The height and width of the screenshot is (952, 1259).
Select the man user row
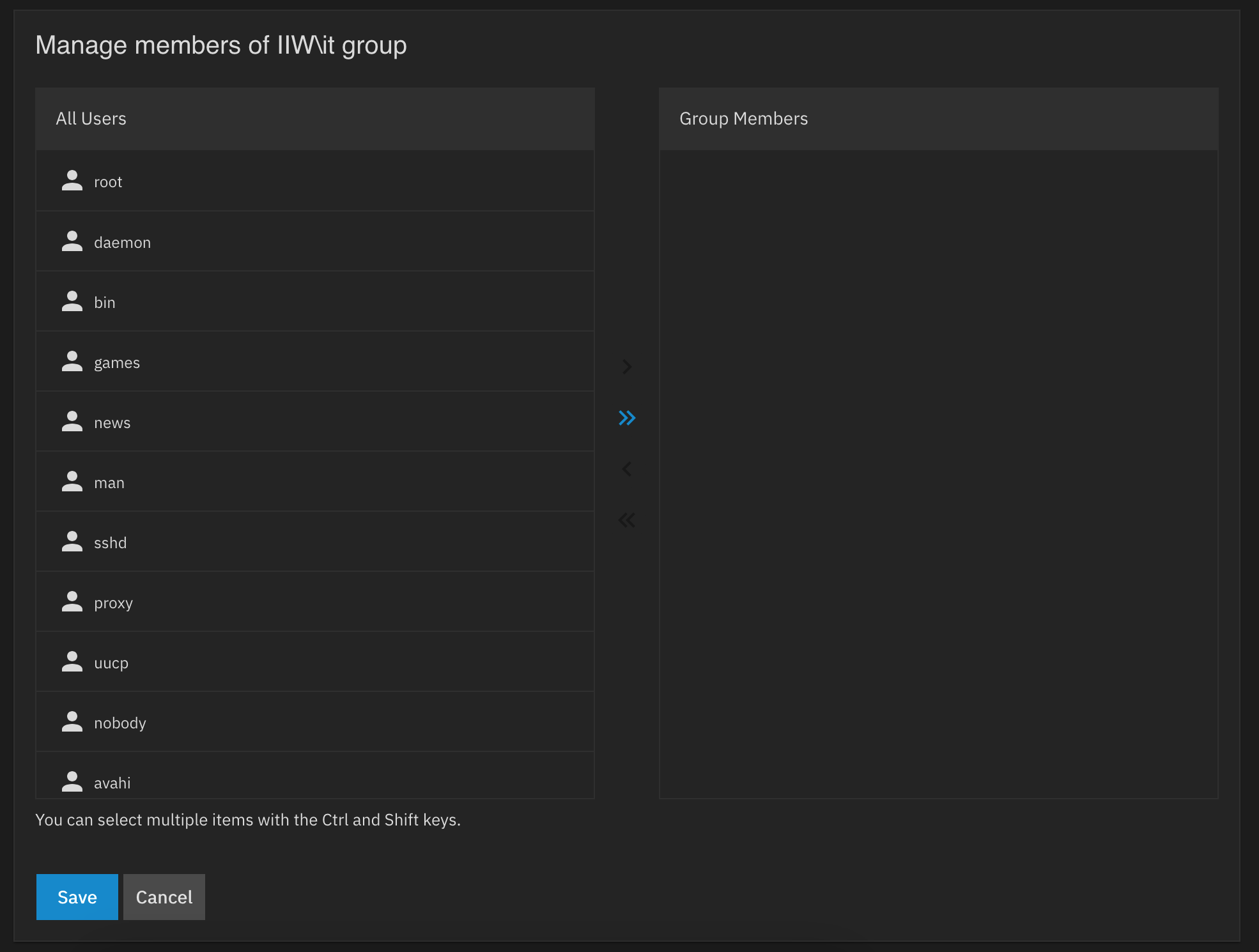pos(315,482)
